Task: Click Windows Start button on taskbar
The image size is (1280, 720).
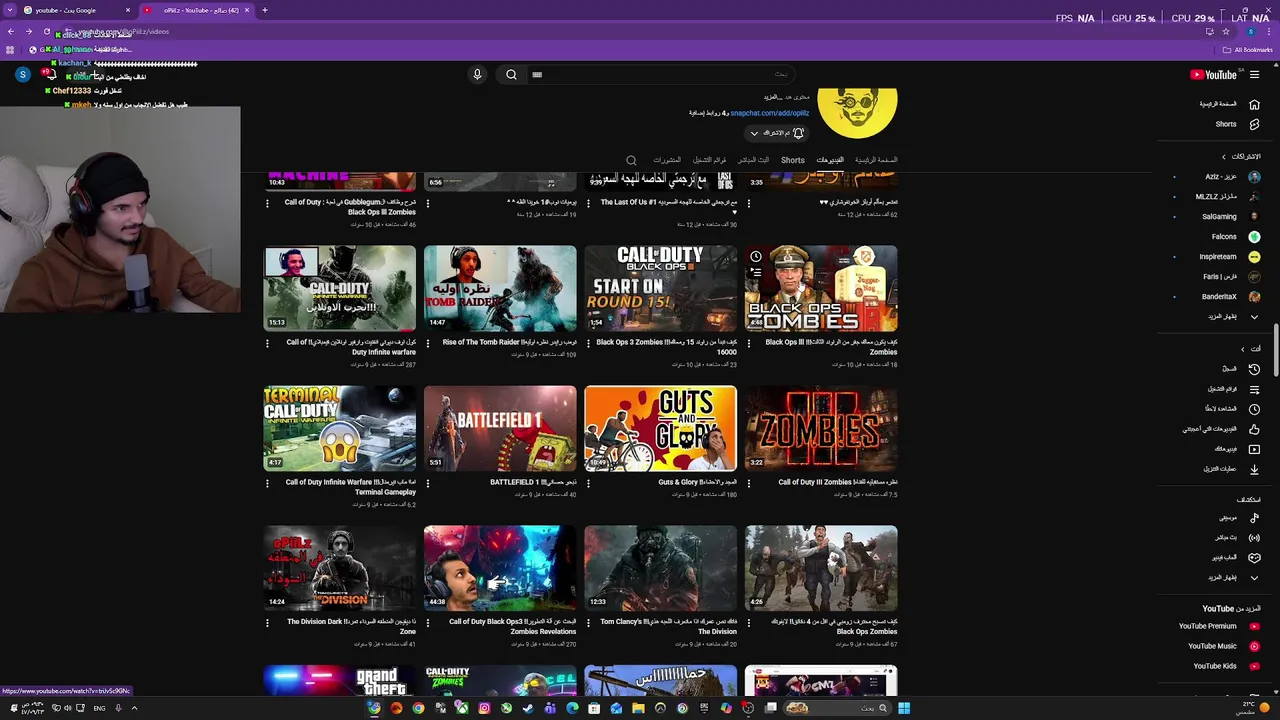Action: pyautogui.click(x=903, y=708)
